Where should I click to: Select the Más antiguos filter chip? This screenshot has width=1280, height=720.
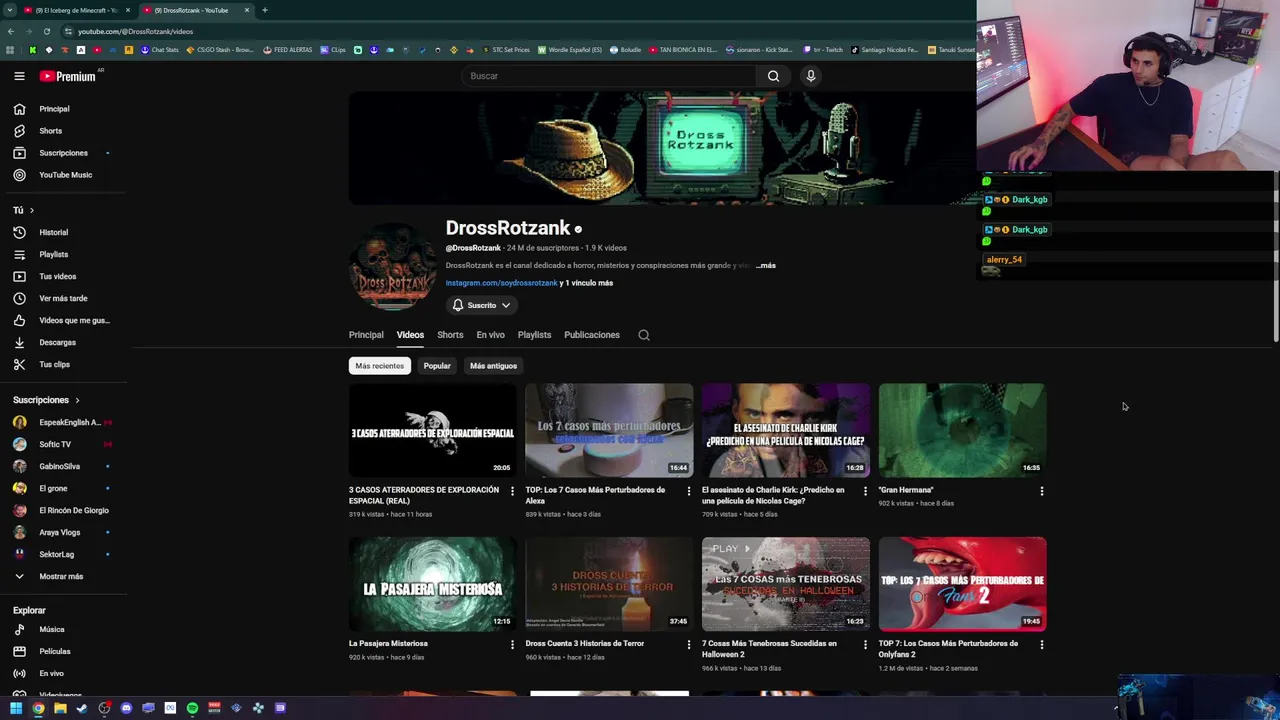(x=493, y=366)
